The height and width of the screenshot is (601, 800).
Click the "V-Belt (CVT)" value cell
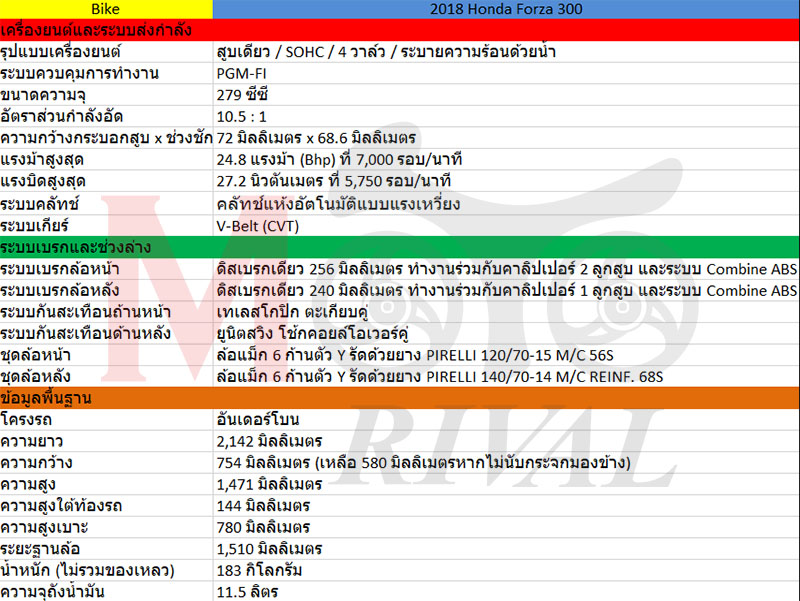click(506, 226)
